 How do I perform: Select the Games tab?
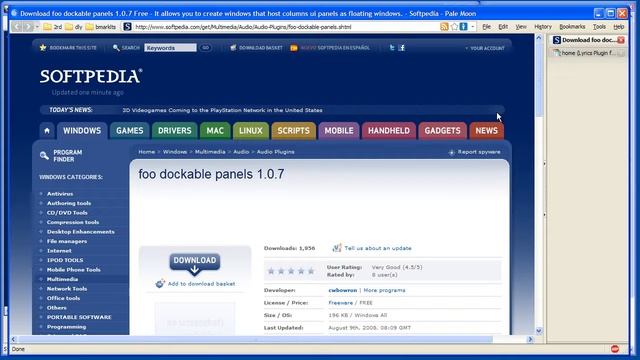129,131
